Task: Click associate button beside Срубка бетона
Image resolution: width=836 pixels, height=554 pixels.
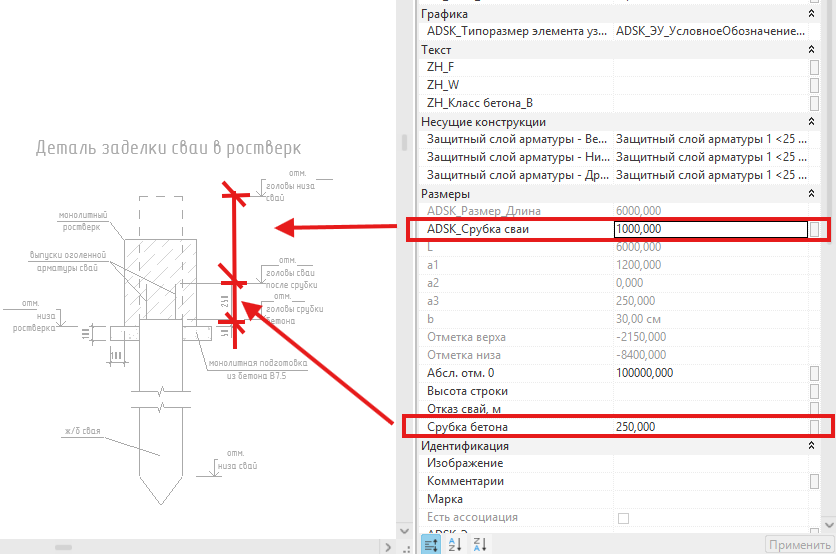Action: coord(814,427)
